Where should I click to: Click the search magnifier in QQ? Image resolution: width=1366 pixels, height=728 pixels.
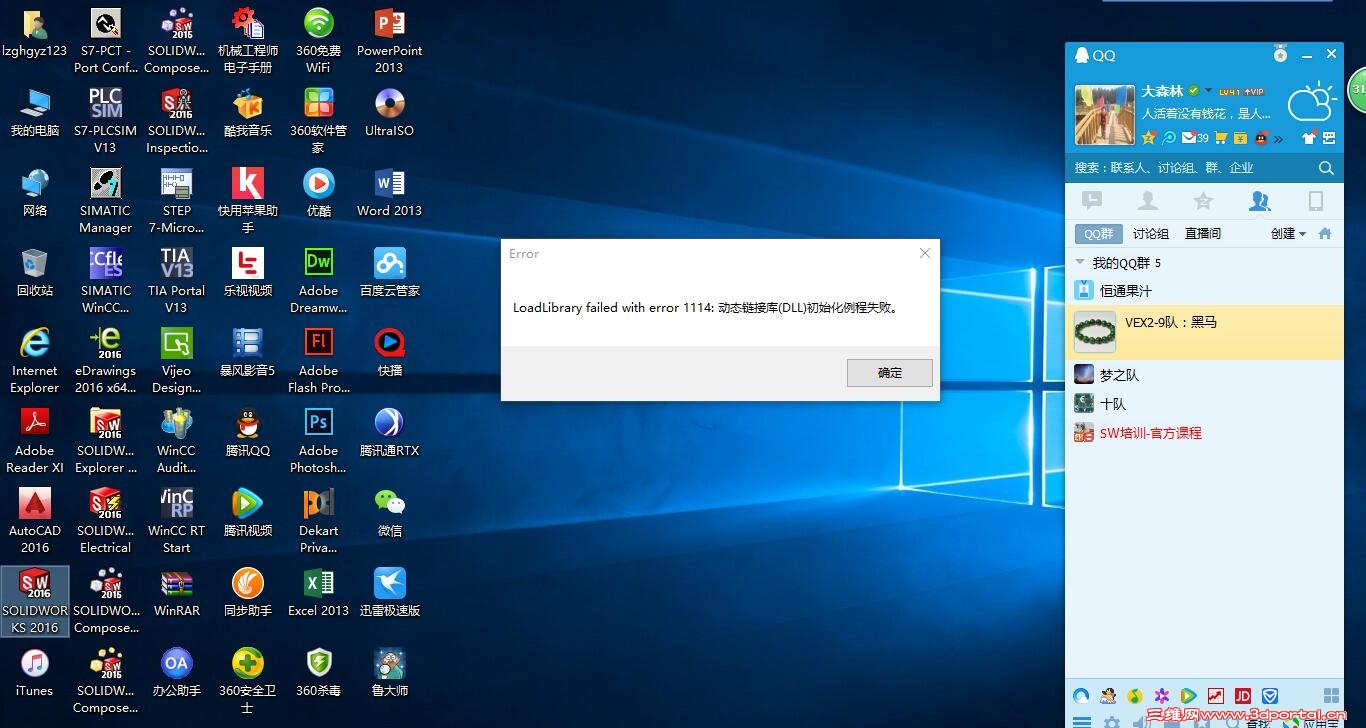coord(1326,168)
